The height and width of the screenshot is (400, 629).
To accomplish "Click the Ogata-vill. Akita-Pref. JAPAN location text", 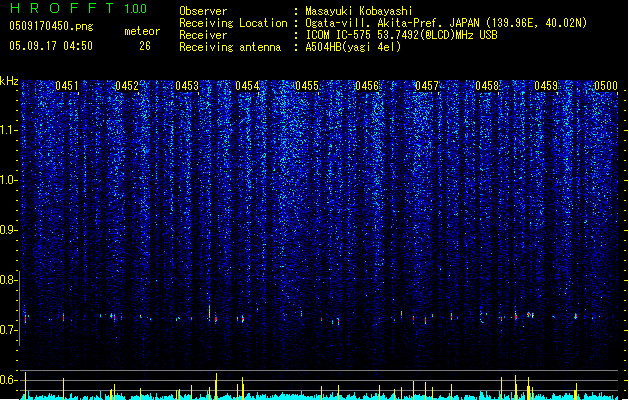I will click(x=446, y=23).
